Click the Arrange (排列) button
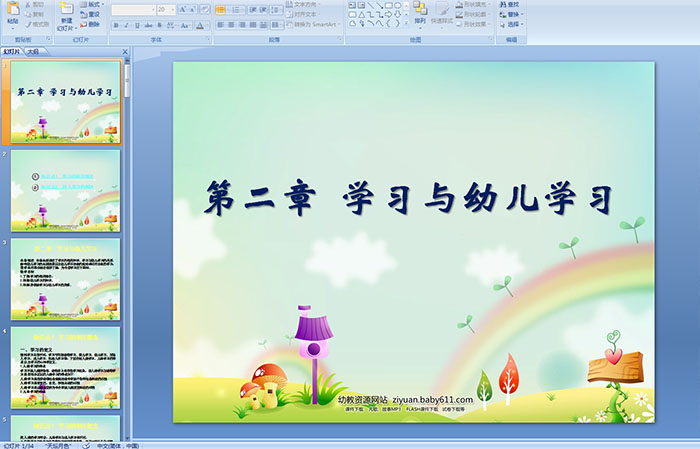700x449 pixels. [420, 13]
